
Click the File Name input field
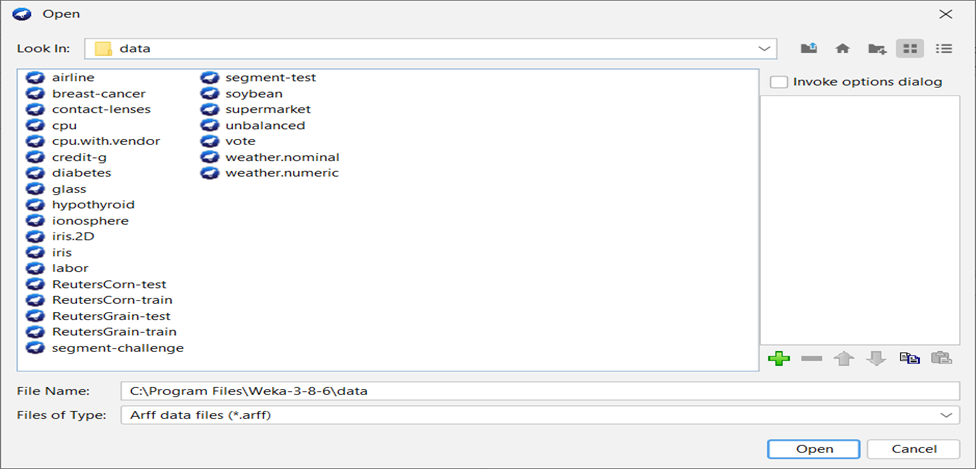[540, 391]
